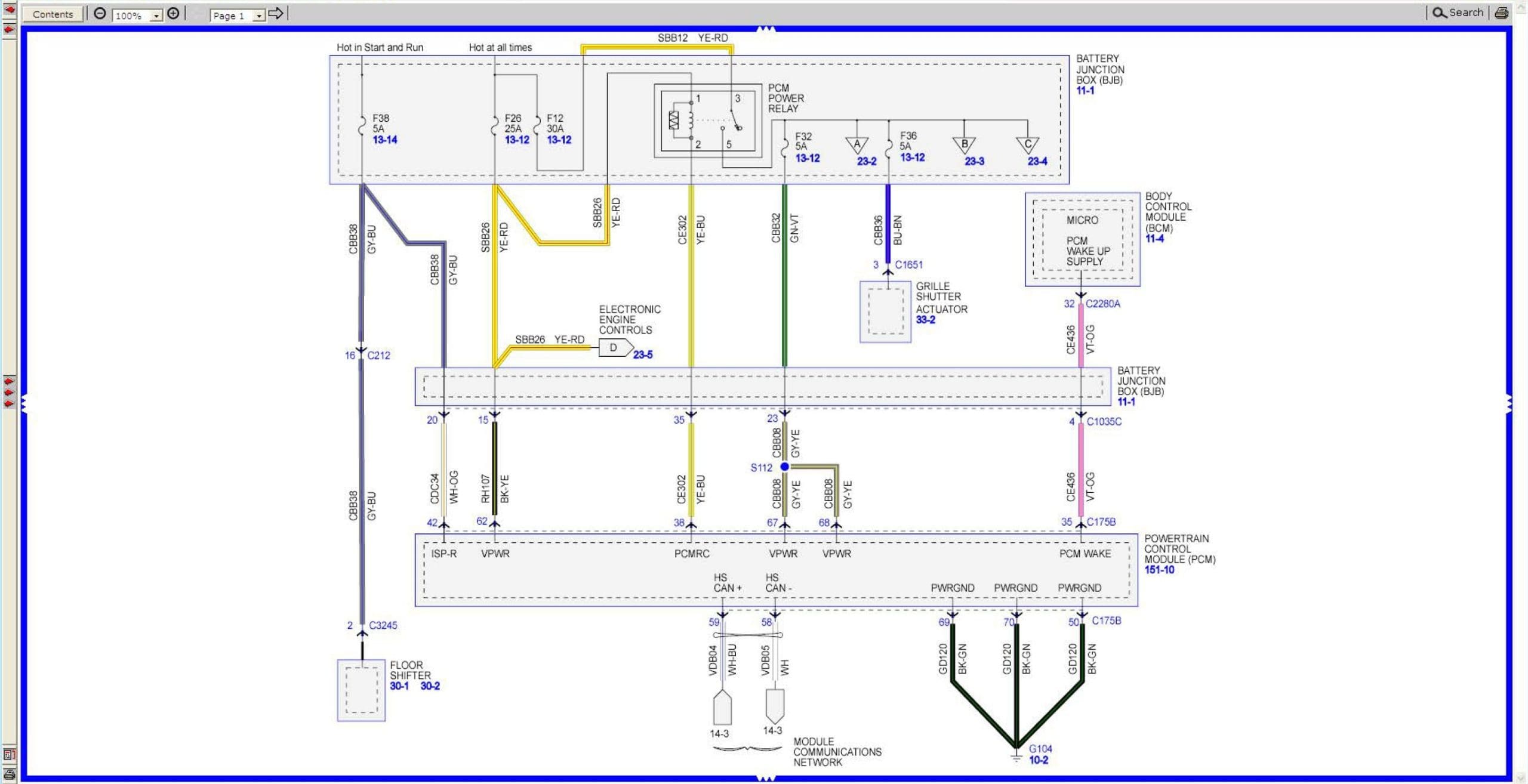Follow the 33-2 Grille Shutter Actuator link

[x=925, y=320]
